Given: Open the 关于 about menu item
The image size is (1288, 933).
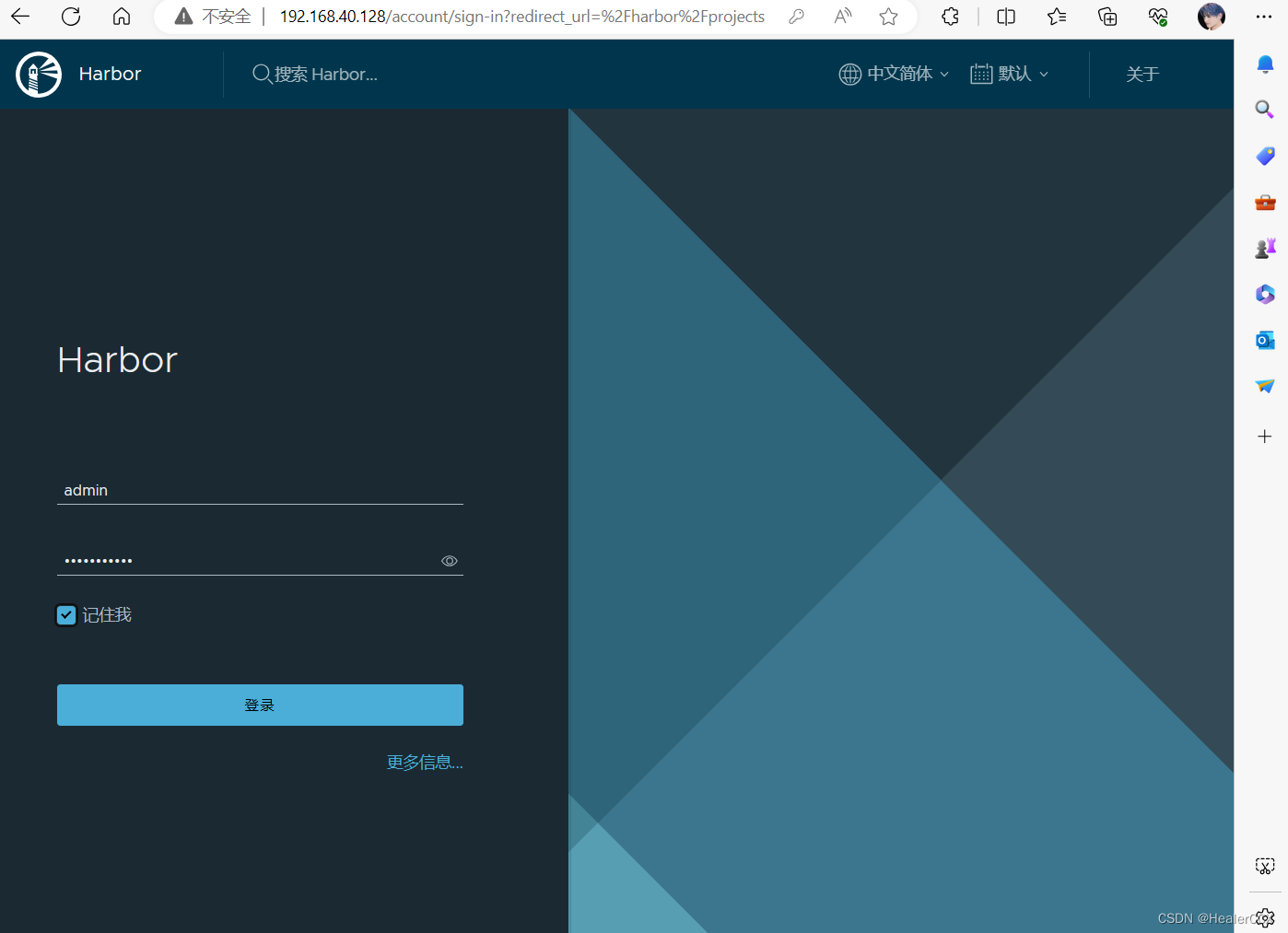Looking at the screenshot, I should [1142, 75].
